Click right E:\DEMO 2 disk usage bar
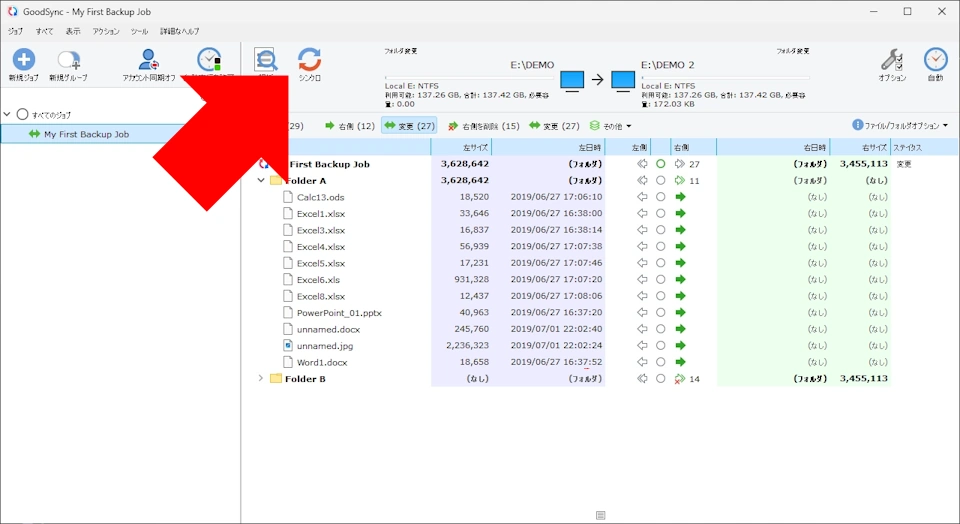Viewport: 960px width, 524px height. tap(726, 78)
